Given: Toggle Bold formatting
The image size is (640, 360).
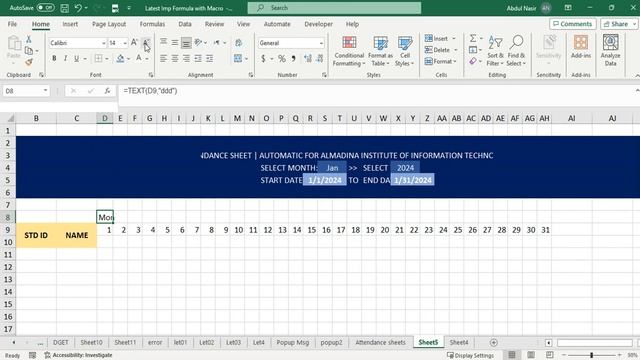Looking at the screenshot, I should (x=54, y=58).
